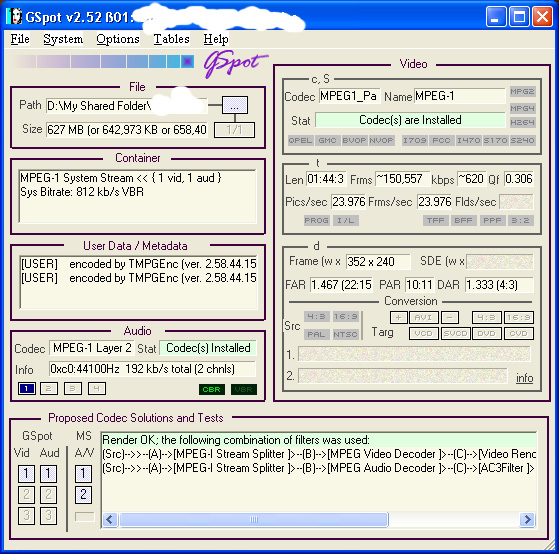
Task: Select audio stream 1 button
Action: pos(27,389)
